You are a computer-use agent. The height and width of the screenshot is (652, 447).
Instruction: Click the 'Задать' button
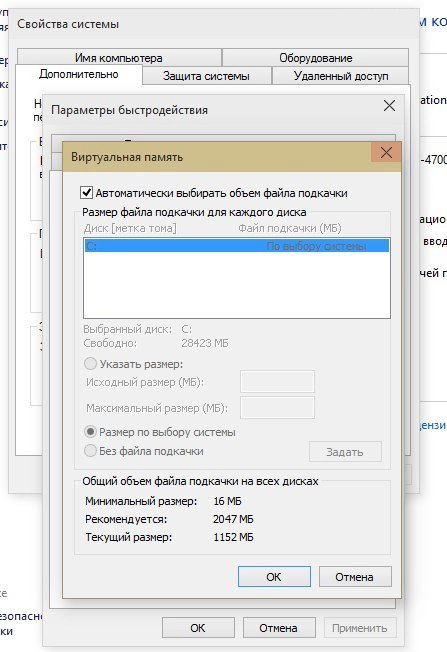(x=345, y=452)
